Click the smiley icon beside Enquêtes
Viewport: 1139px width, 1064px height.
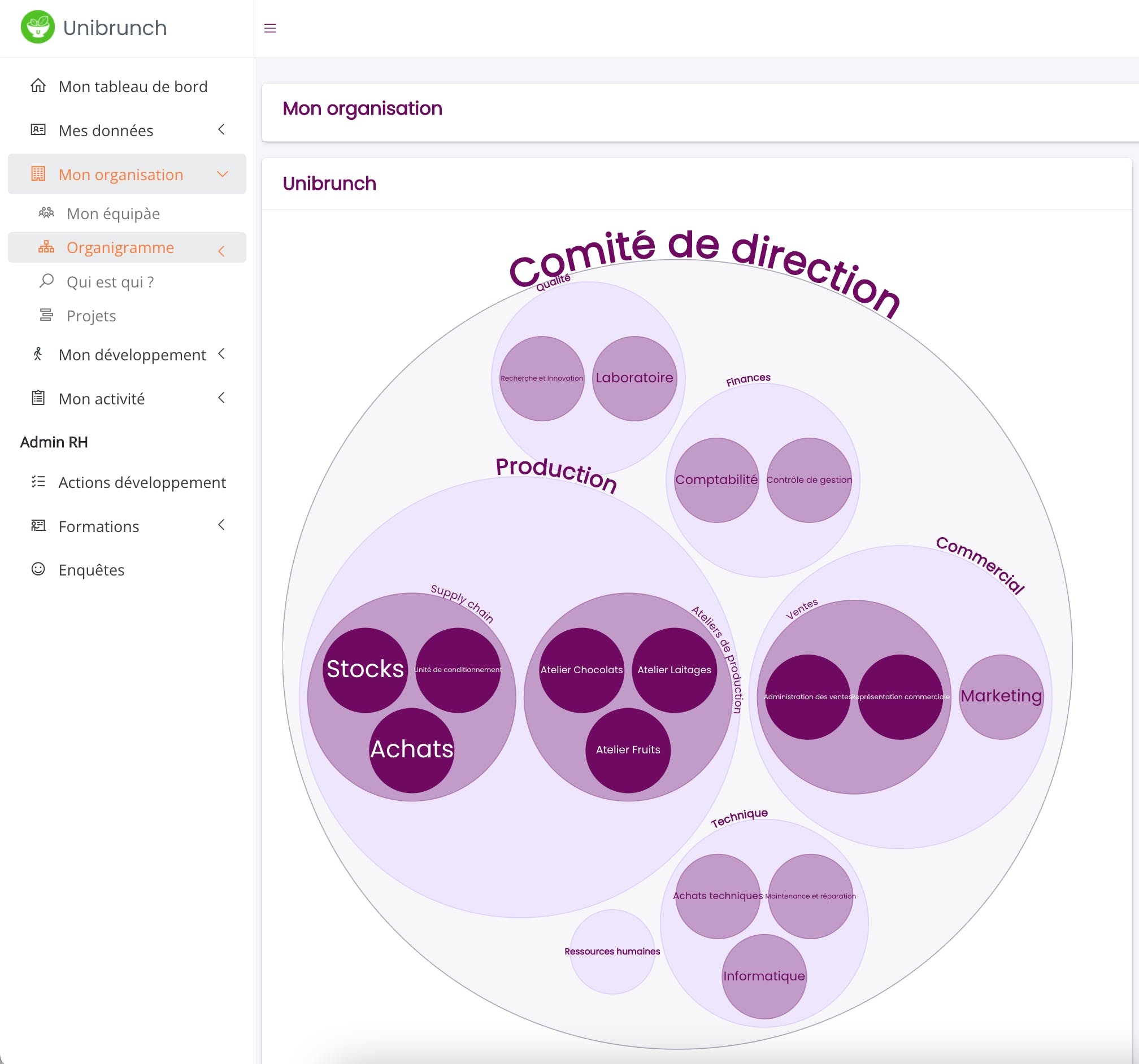coord(38,569)
